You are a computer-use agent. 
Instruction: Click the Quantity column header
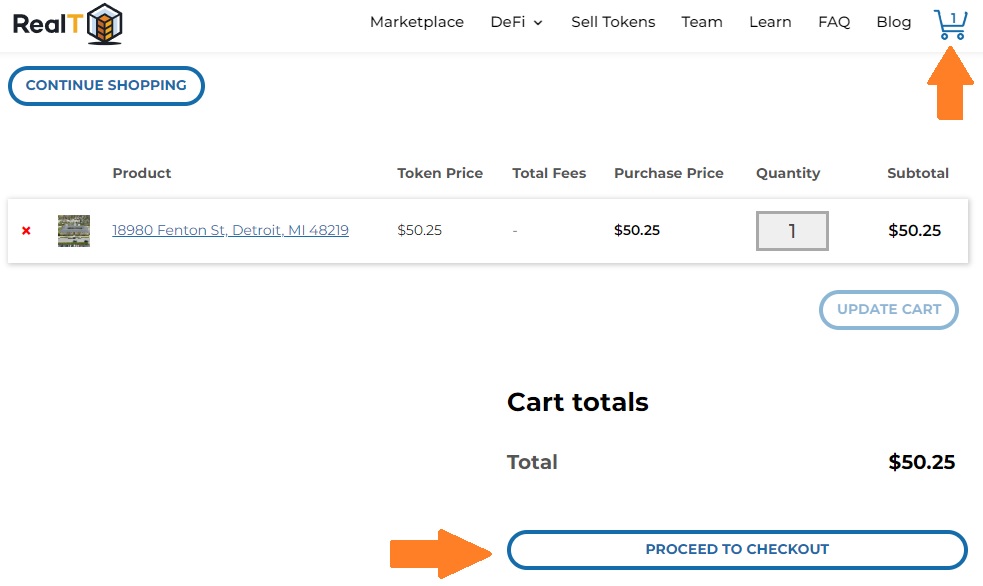[x=787, y=173]
